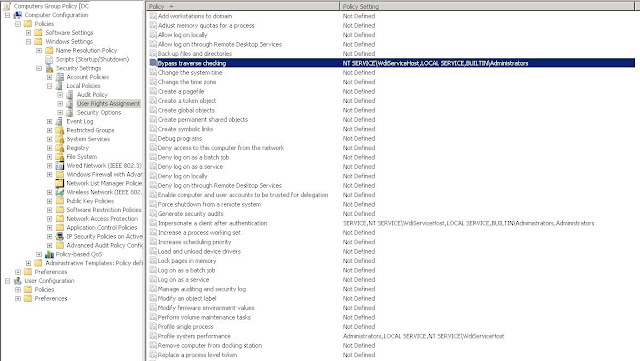Select Change the system time policy

(190, 73)
